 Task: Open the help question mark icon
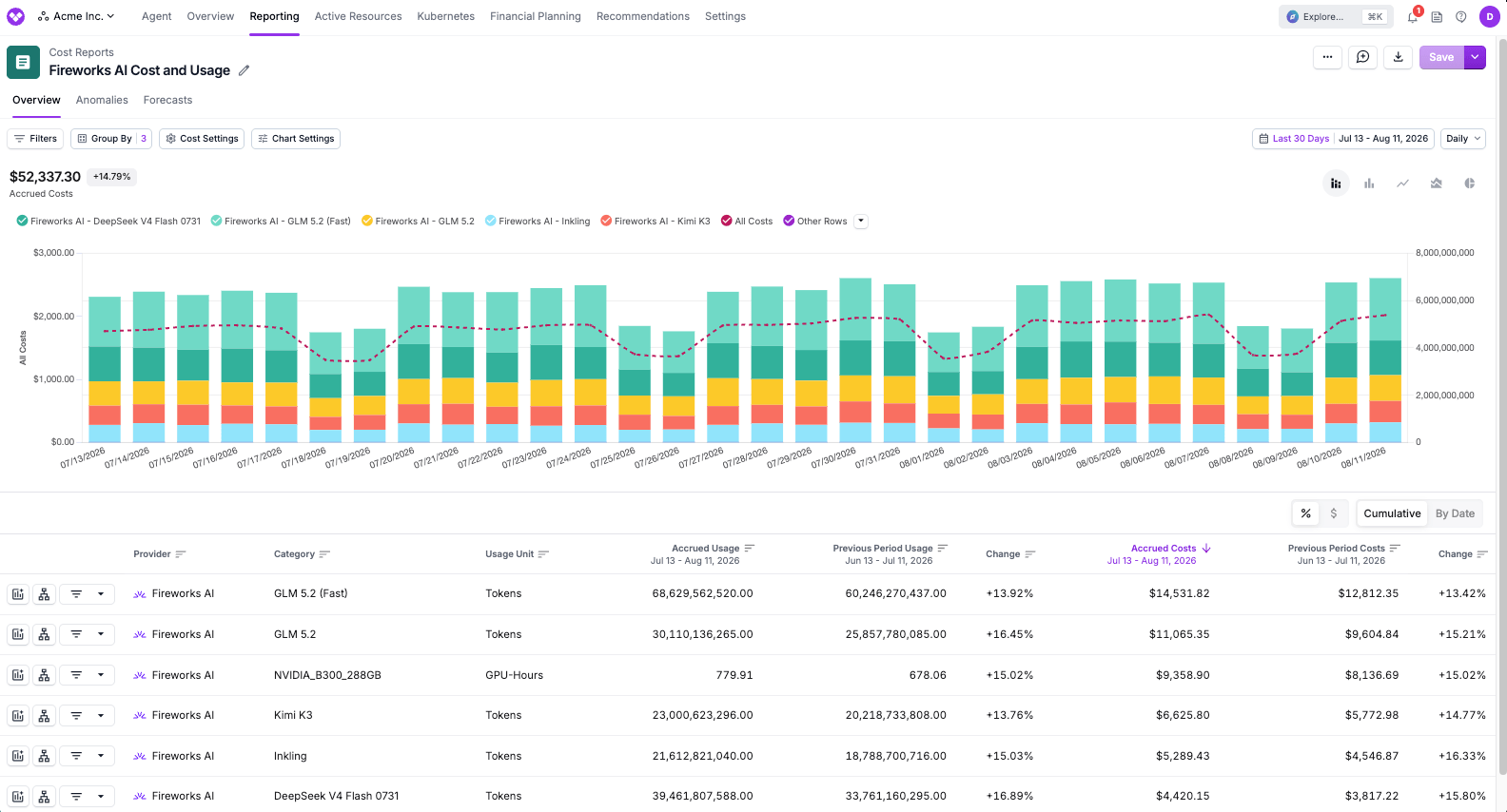[x=1461, y=16]
